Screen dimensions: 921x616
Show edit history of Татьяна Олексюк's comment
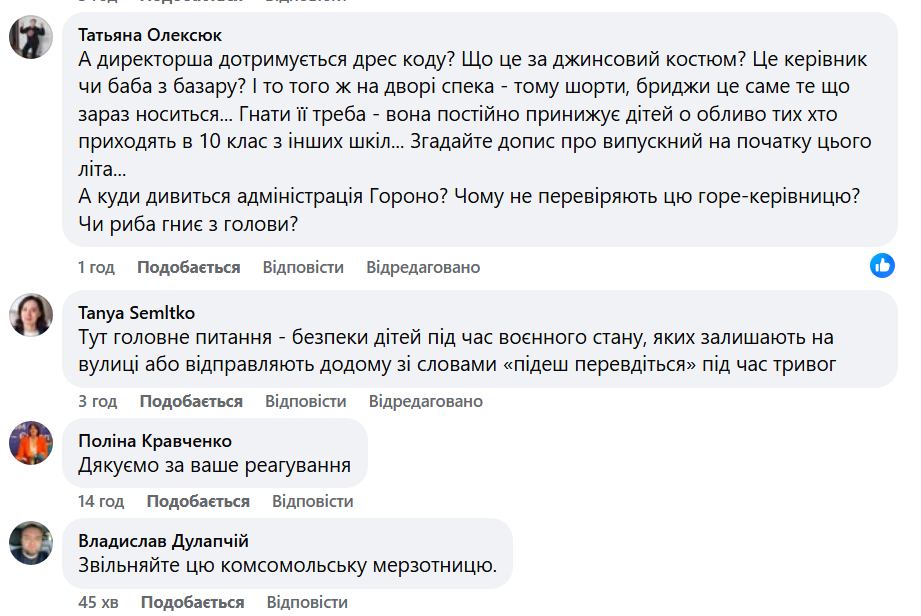coord(423,267)
